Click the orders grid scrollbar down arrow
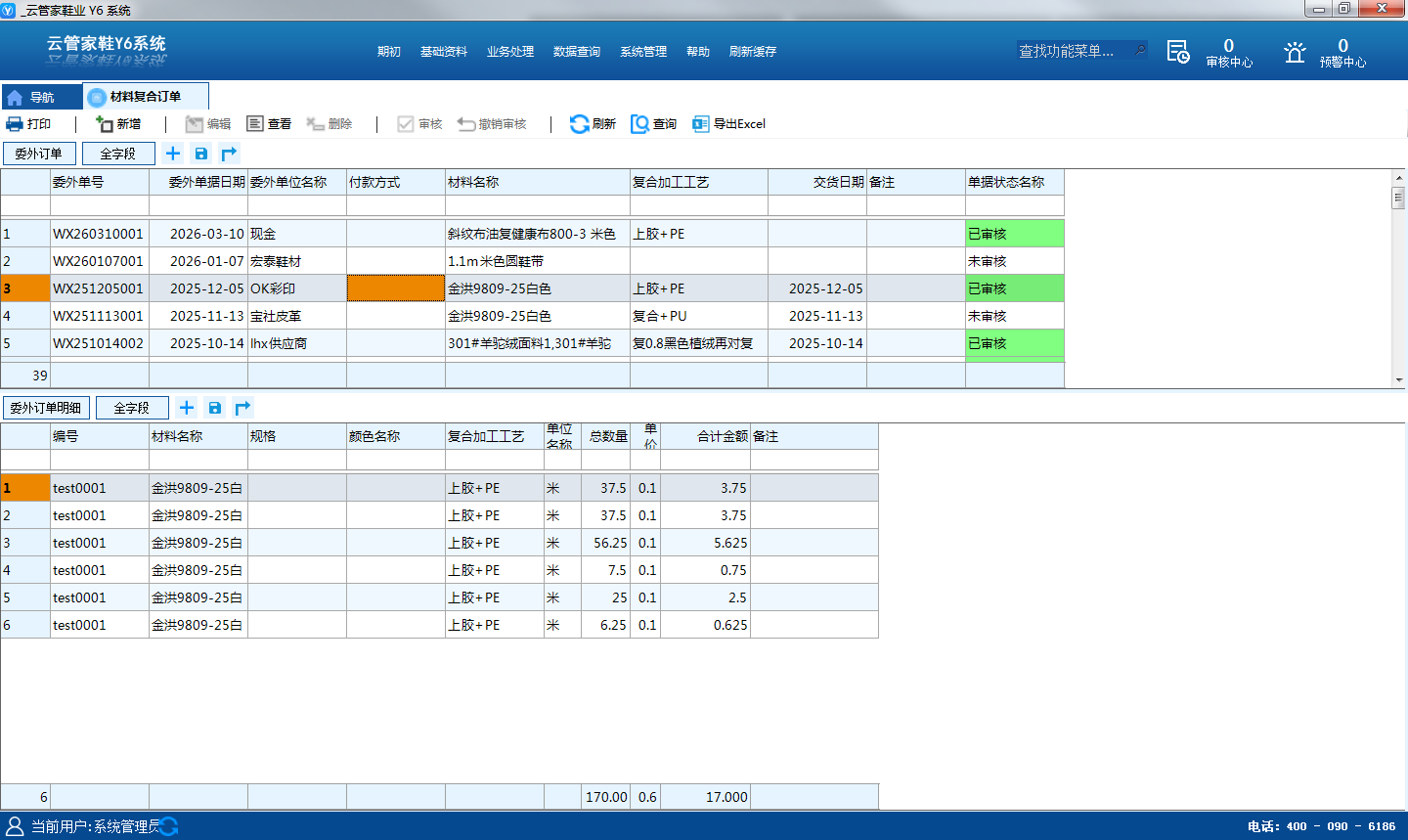1408x840 pixels. tap(1399, 380)
